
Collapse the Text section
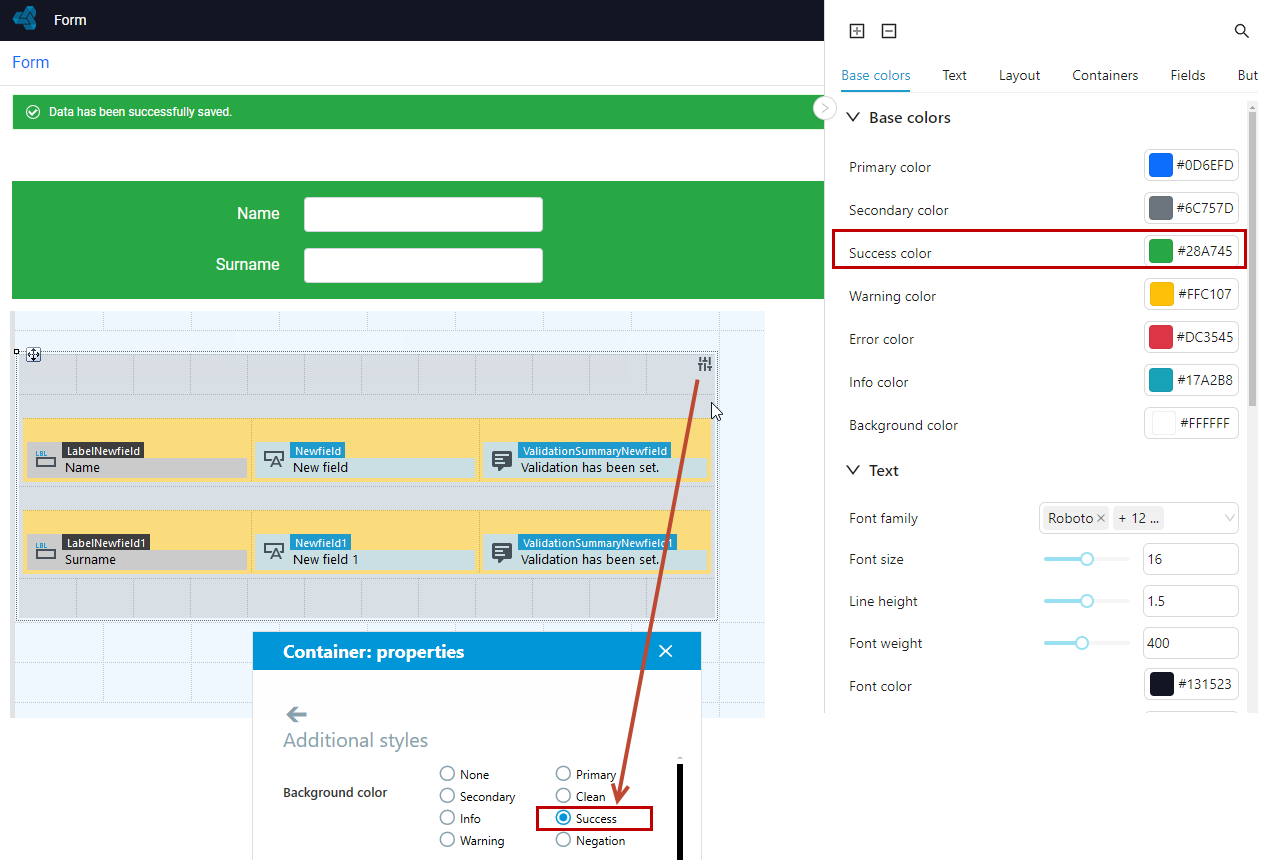click(853, 470)
